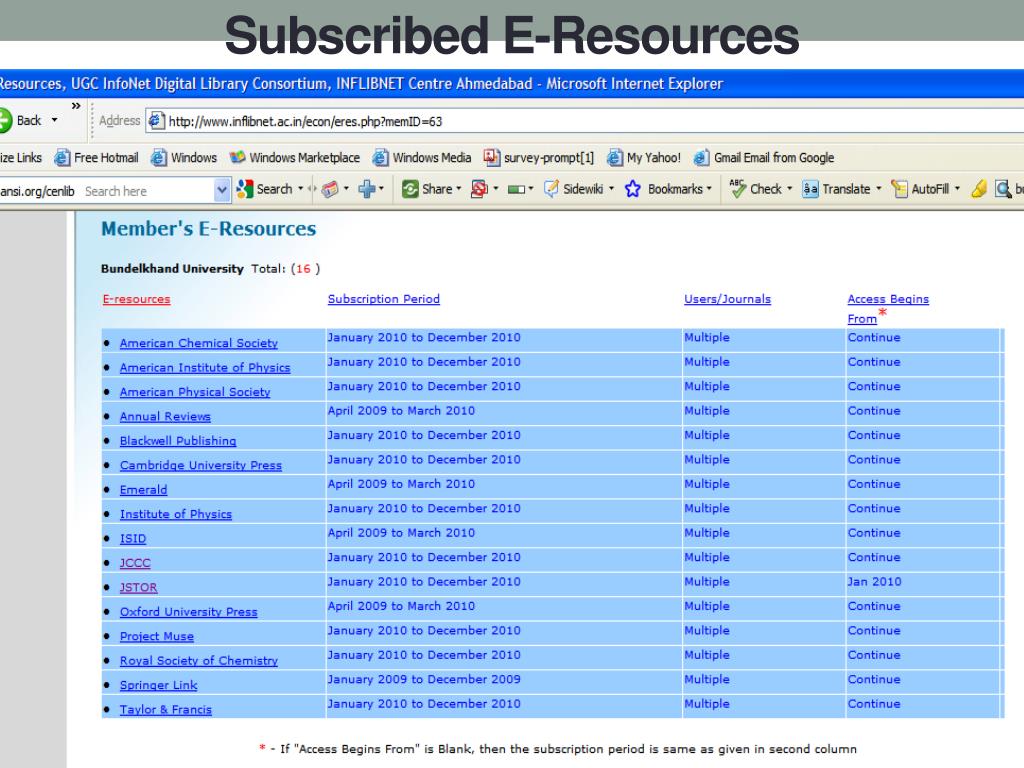1024x768 pixels.
Task: Open American Institute of Physics link
Action: (x=205, y=368)
